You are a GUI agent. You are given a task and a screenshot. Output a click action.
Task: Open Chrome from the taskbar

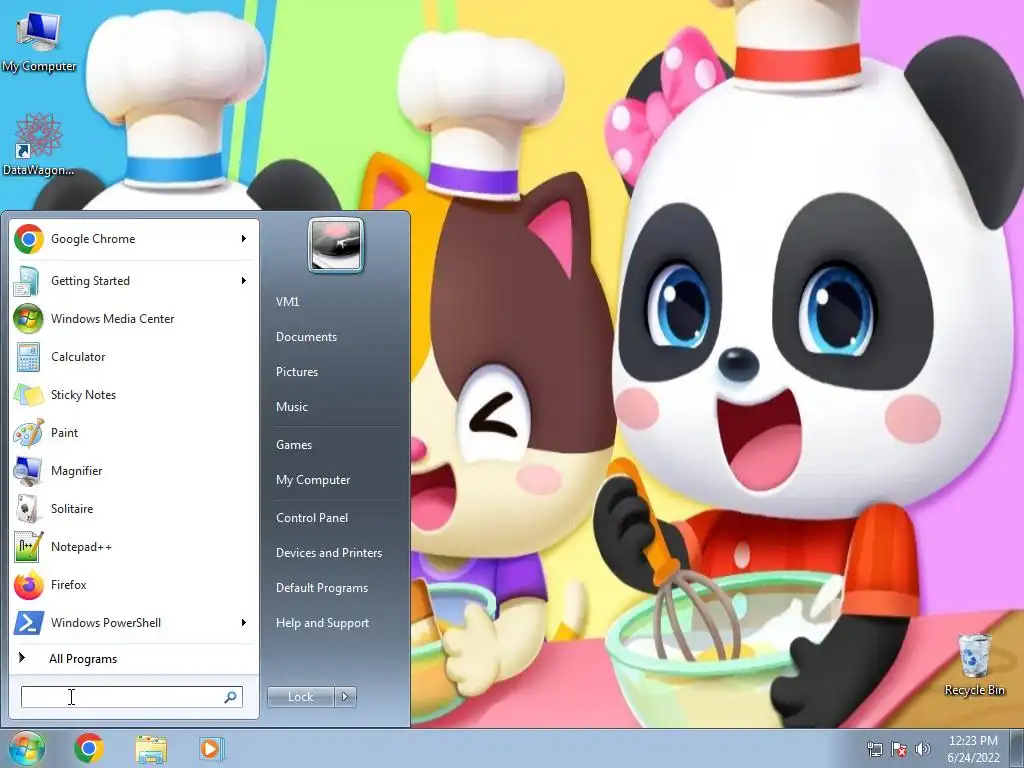[x=89, y=748]
